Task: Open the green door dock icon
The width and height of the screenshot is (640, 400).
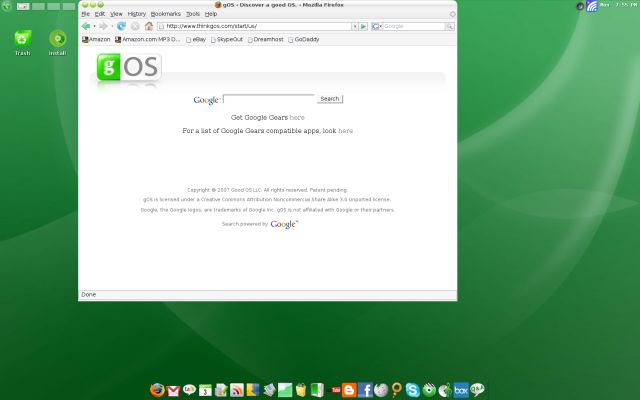Action: coord(317,390)
